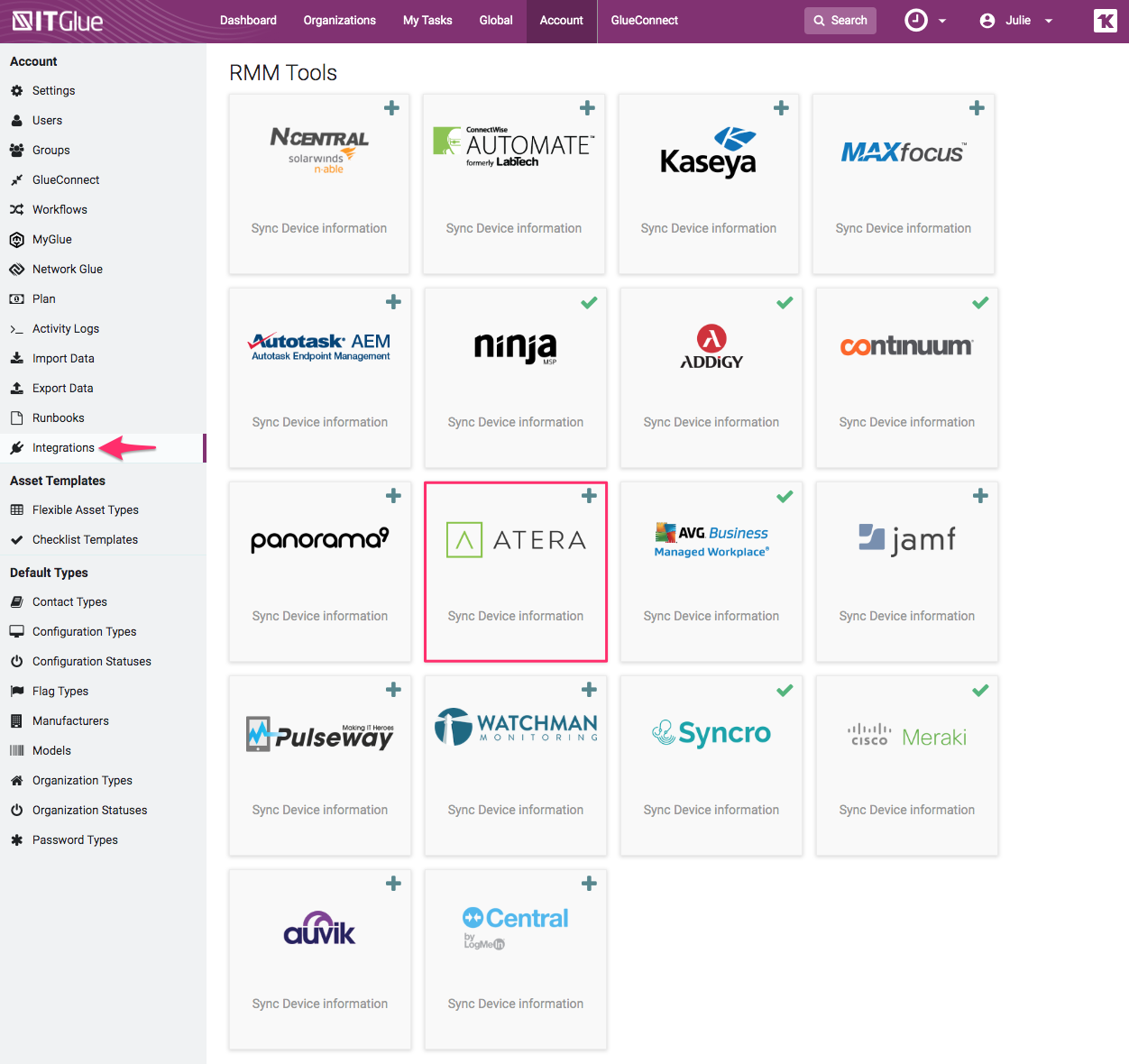Image resolution: width=1129 pixels, height=1064 pixels.
Task: Go to Organizations
Action: click(340, 20)
